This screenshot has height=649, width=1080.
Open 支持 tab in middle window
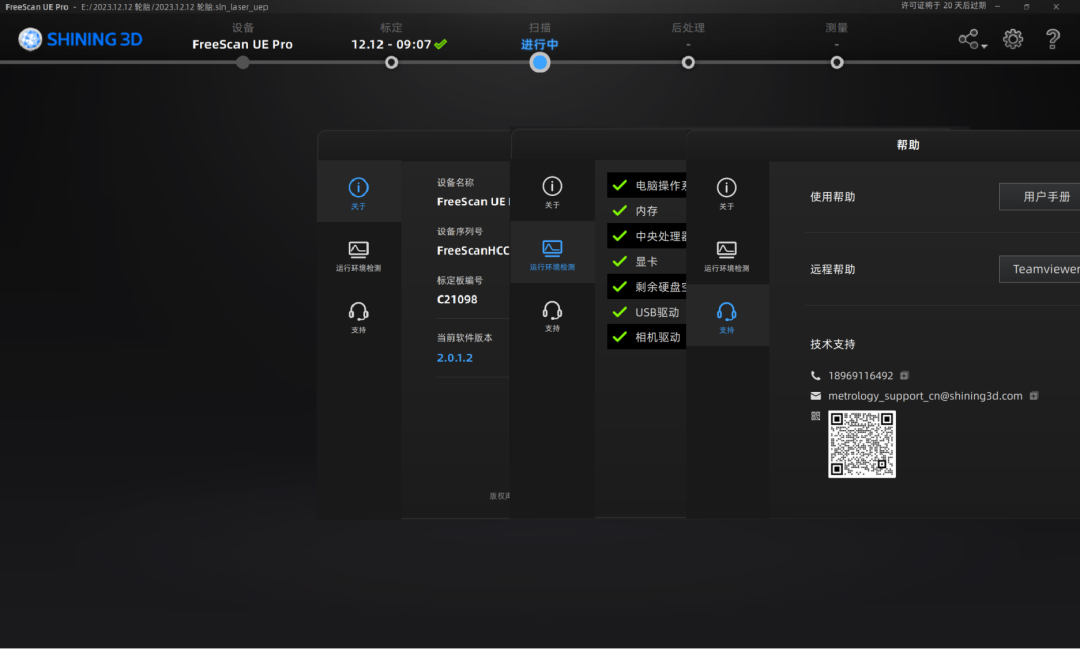pyautogui.click(x=552, y=316)
